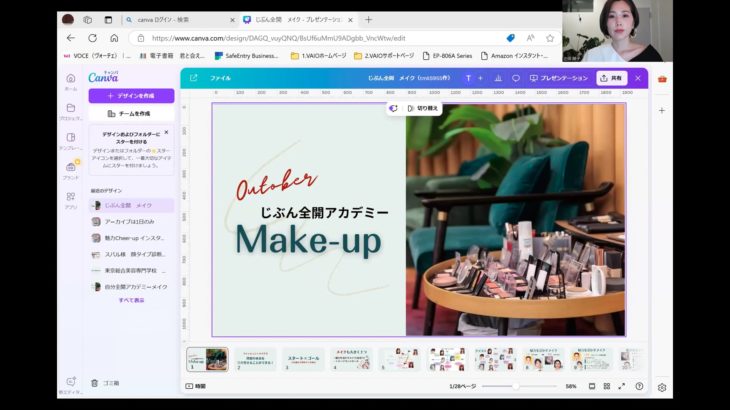The image size is (730, 410).
Task: Click チームを作成 button
Action: (131, 114)
